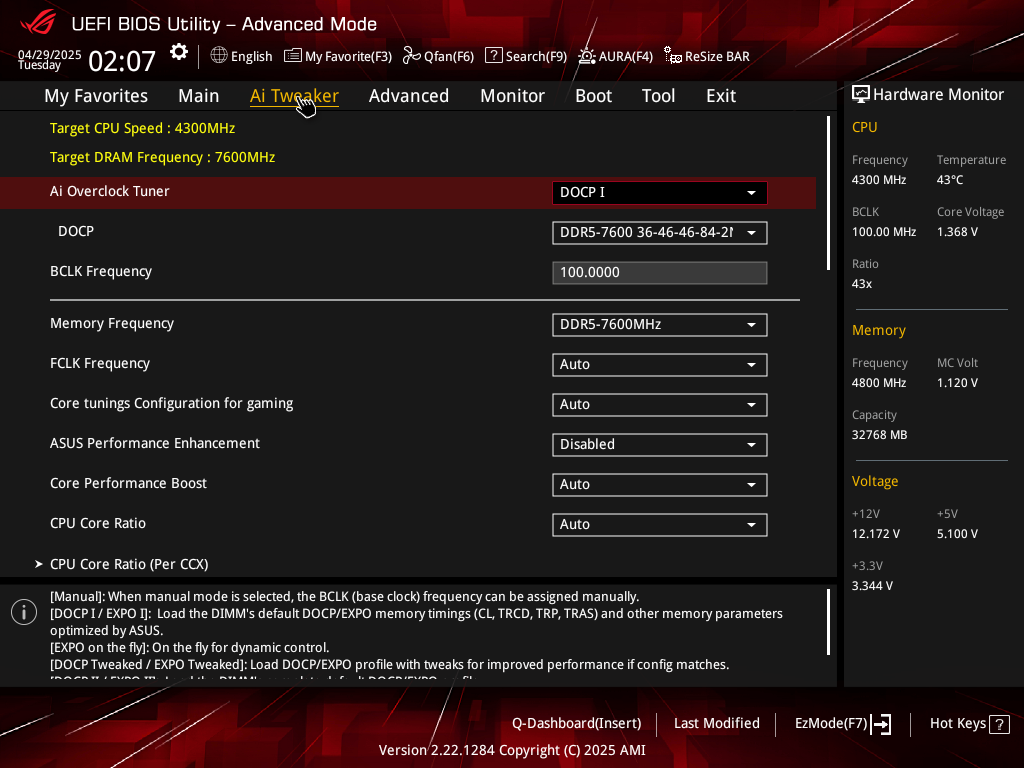Click the Hot Keys question mark icon
This screenshot has width=1024, height=768.
999,724
